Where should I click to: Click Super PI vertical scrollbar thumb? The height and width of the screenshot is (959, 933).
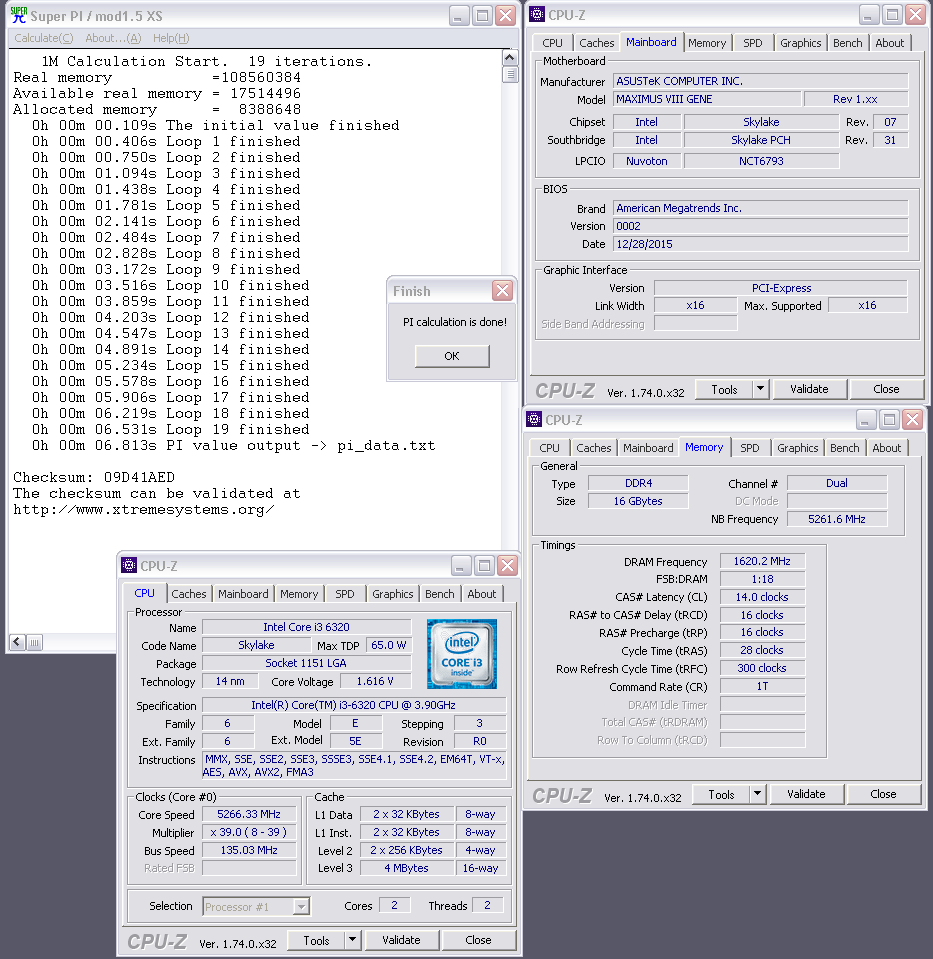510,75
